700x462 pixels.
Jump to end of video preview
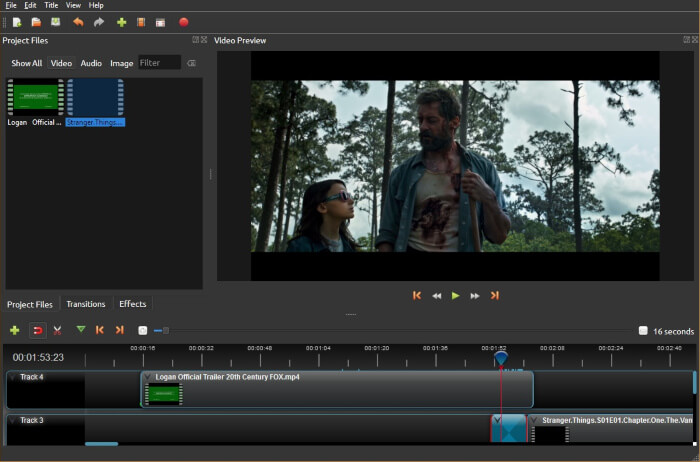tap(494, 296)
